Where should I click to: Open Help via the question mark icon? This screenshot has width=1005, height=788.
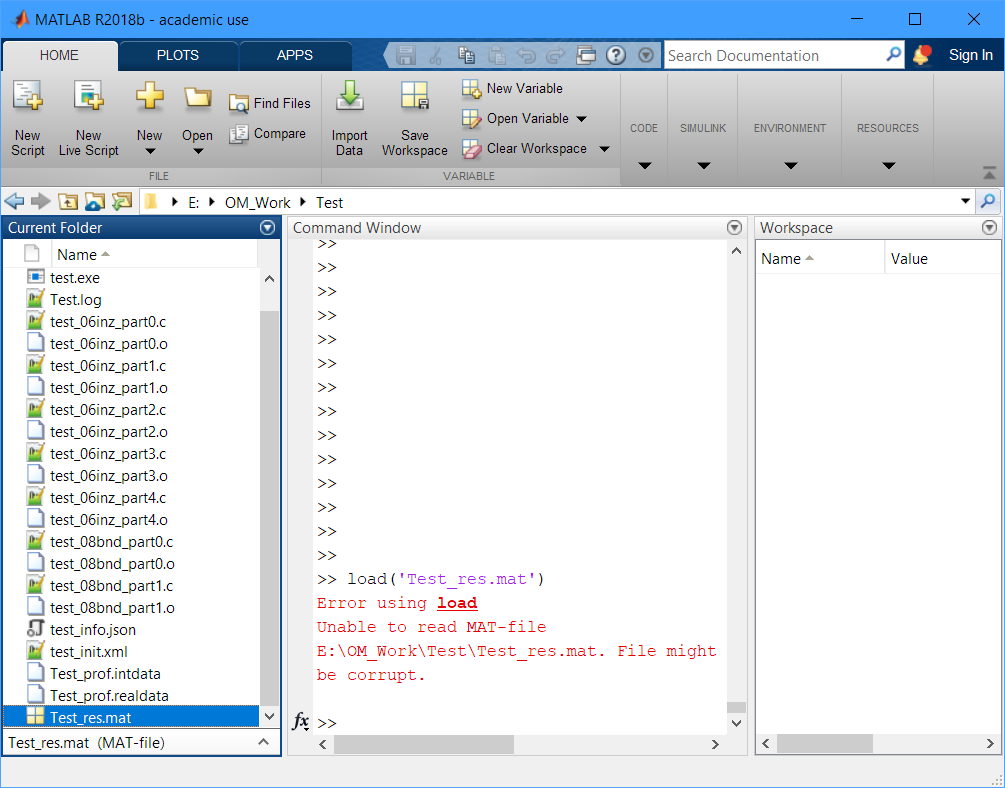click(x=616, y=55)
